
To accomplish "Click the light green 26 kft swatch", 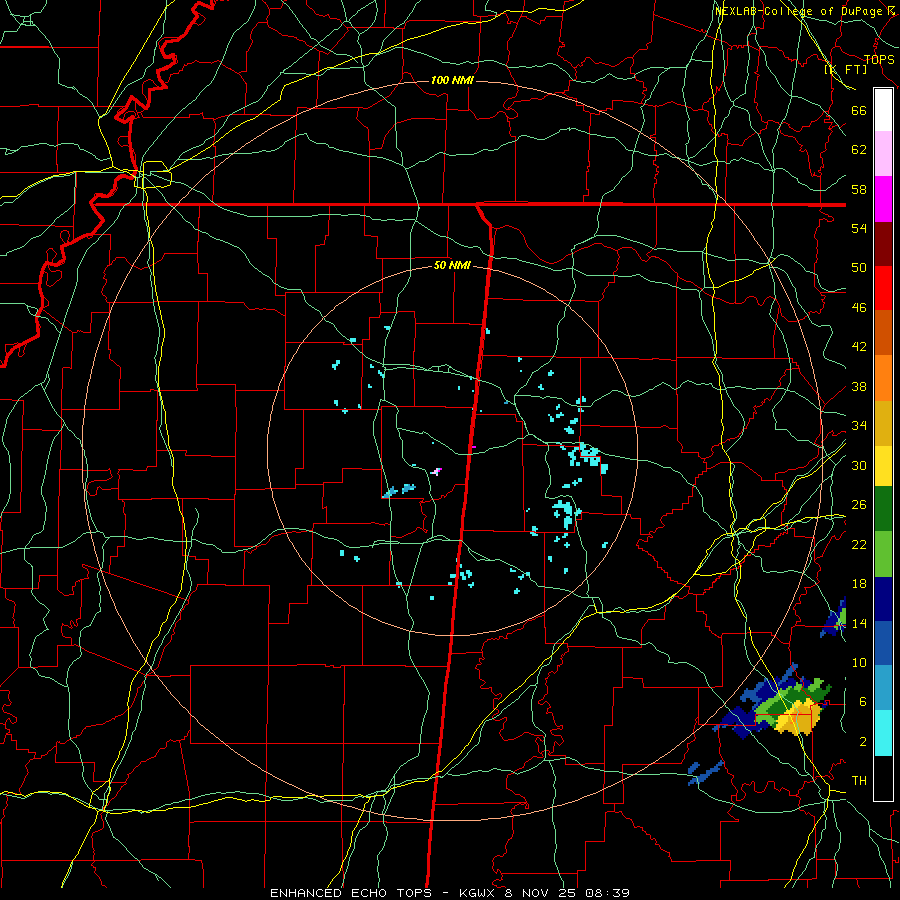I will [x=883, y=554].
